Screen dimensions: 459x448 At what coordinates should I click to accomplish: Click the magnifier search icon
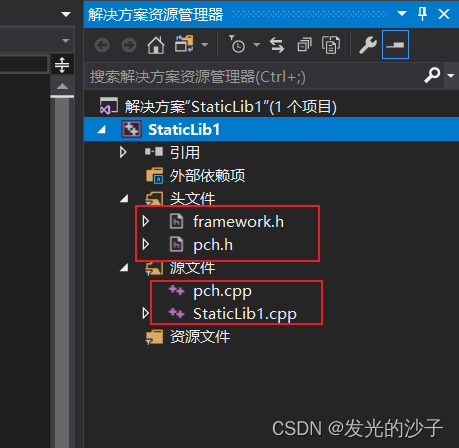tap(432, 75)
